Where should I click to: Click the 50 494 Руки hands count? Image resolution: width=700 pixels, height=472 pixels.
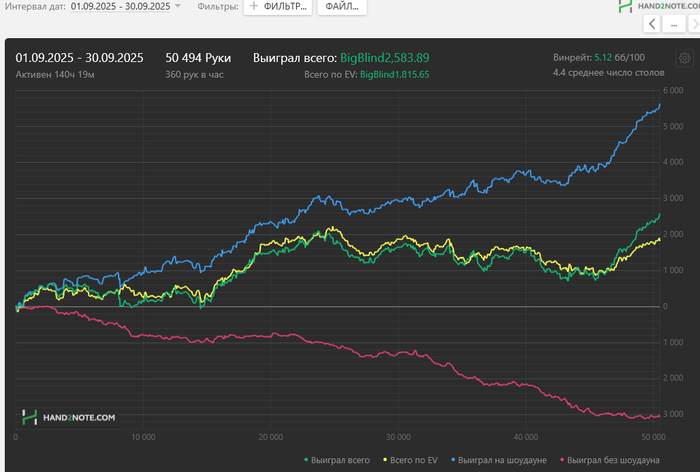[x=198, y=58]
